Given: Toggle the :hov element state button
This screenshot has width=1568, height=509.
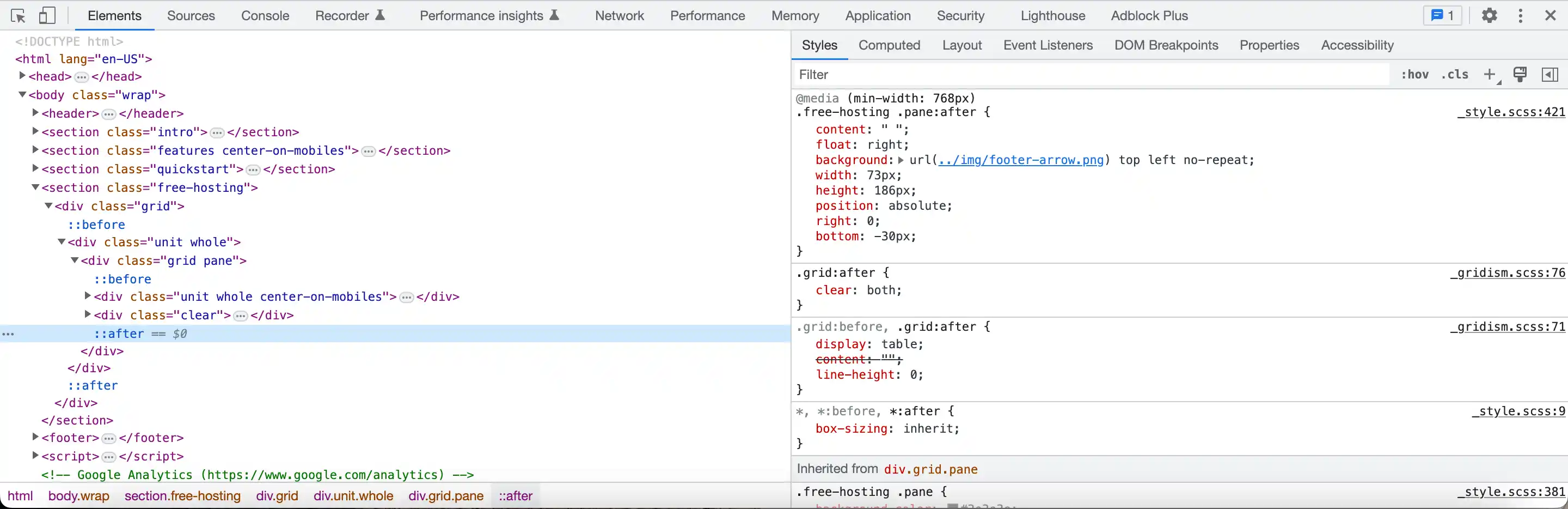Looking at the screenshot, I should [x=1414, y=74].
